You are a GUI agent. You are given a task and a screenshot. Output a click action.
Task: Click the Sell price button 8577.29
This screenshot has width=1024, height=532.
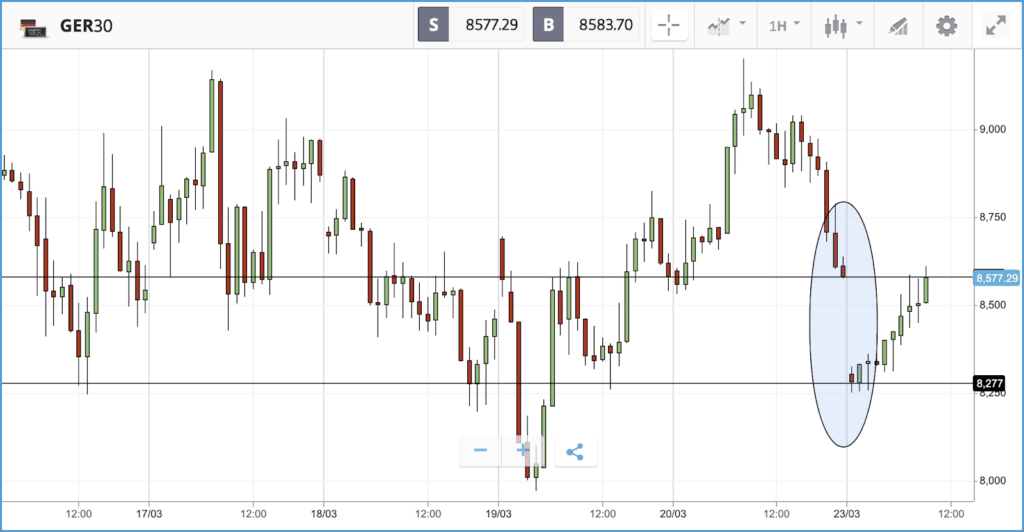(x=471, y=25)
